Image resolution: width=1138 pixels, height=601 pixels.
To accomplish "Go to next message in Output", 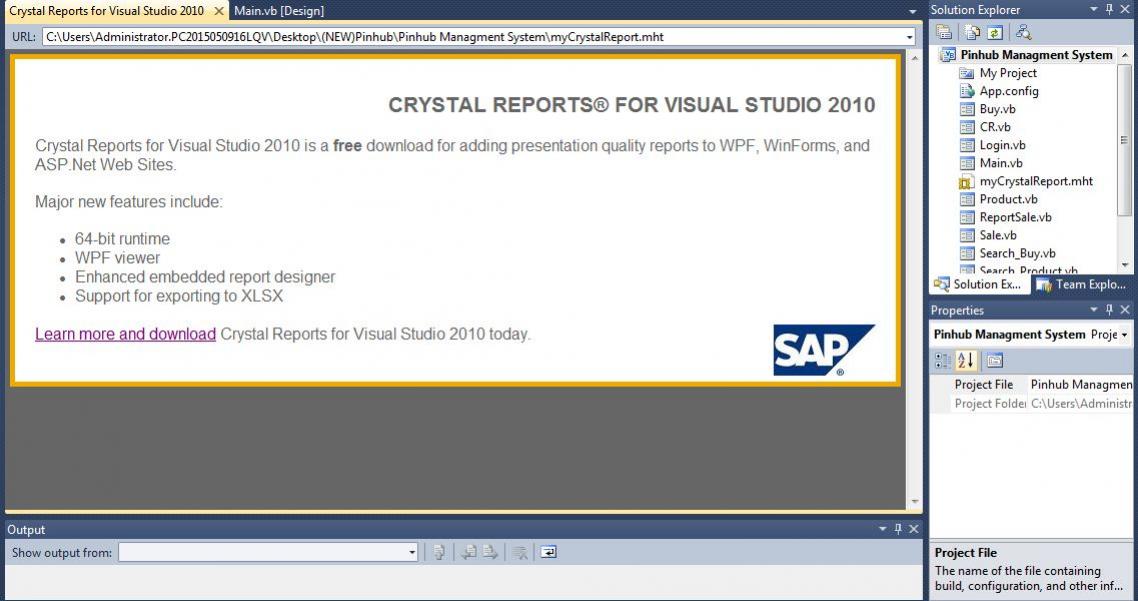I will pyautogui.click(x=491, y=552).
